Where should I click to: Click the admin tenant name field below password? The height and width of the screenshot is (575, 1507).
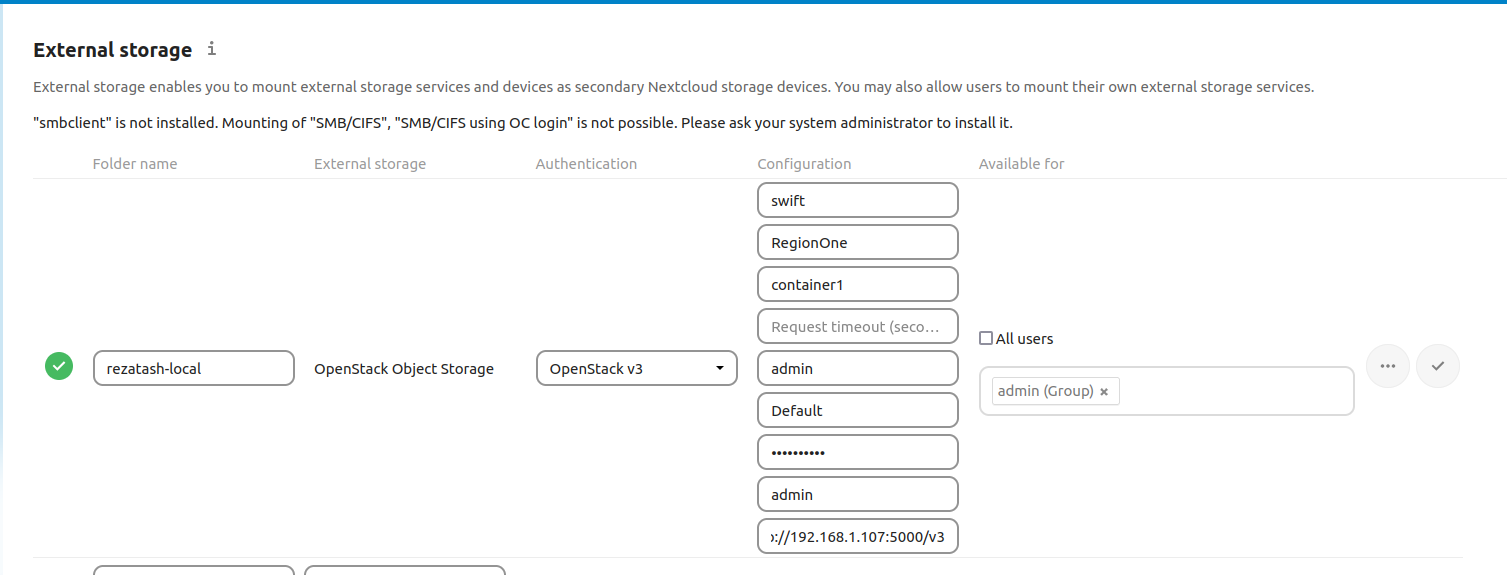tap(857, 494)
